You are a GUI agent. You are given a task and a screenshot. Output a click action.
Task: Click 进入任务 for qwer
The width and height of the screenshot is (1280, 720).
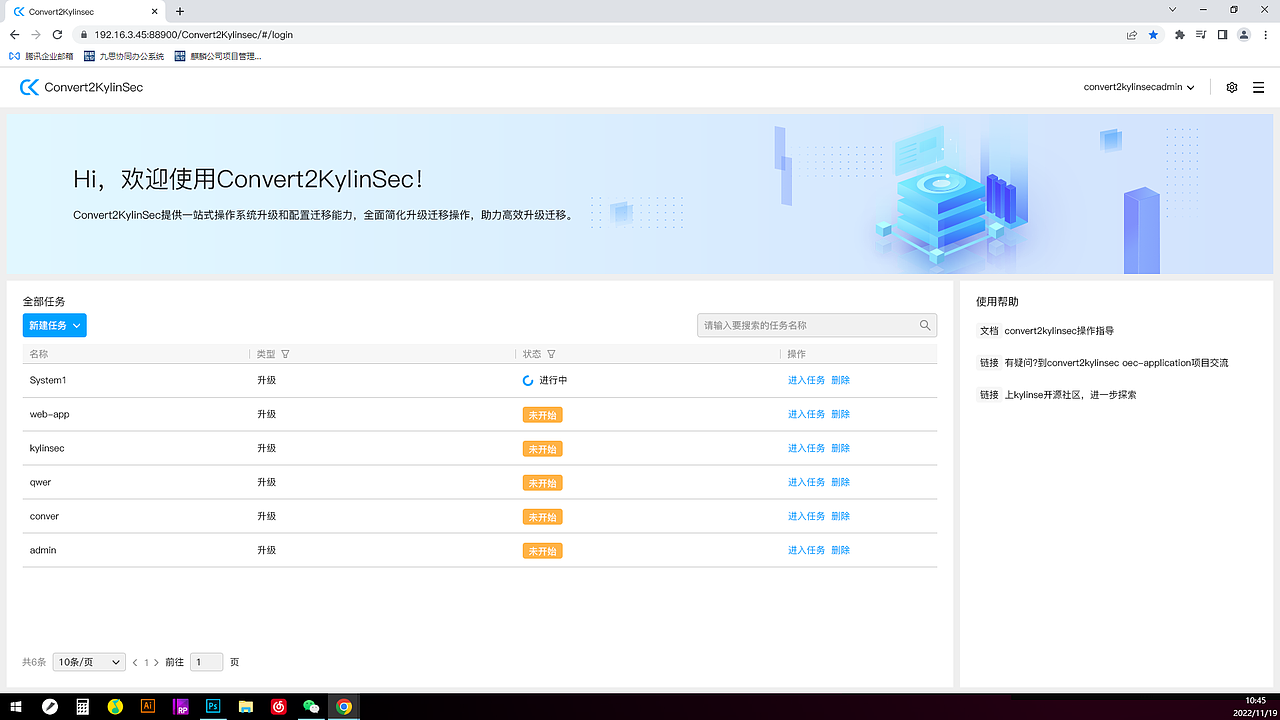pos(806,482)
